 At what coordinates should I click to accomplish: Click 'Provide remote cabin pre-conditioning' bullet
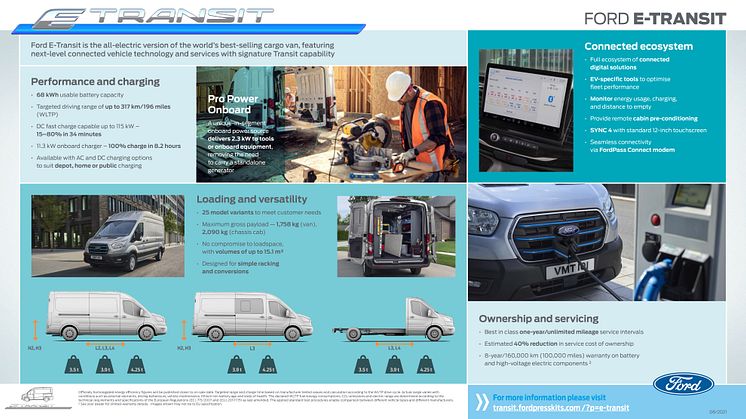(644, 118)
